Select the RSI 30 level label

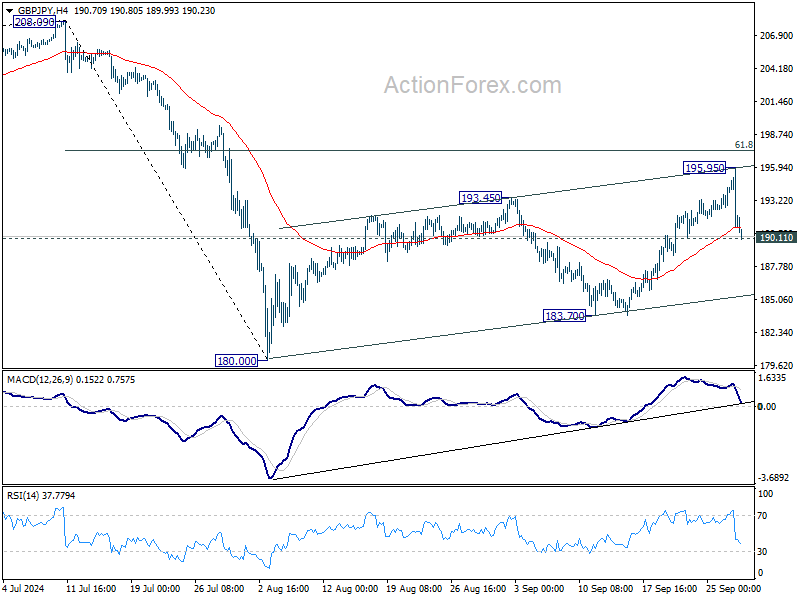[x=762, y=552]
